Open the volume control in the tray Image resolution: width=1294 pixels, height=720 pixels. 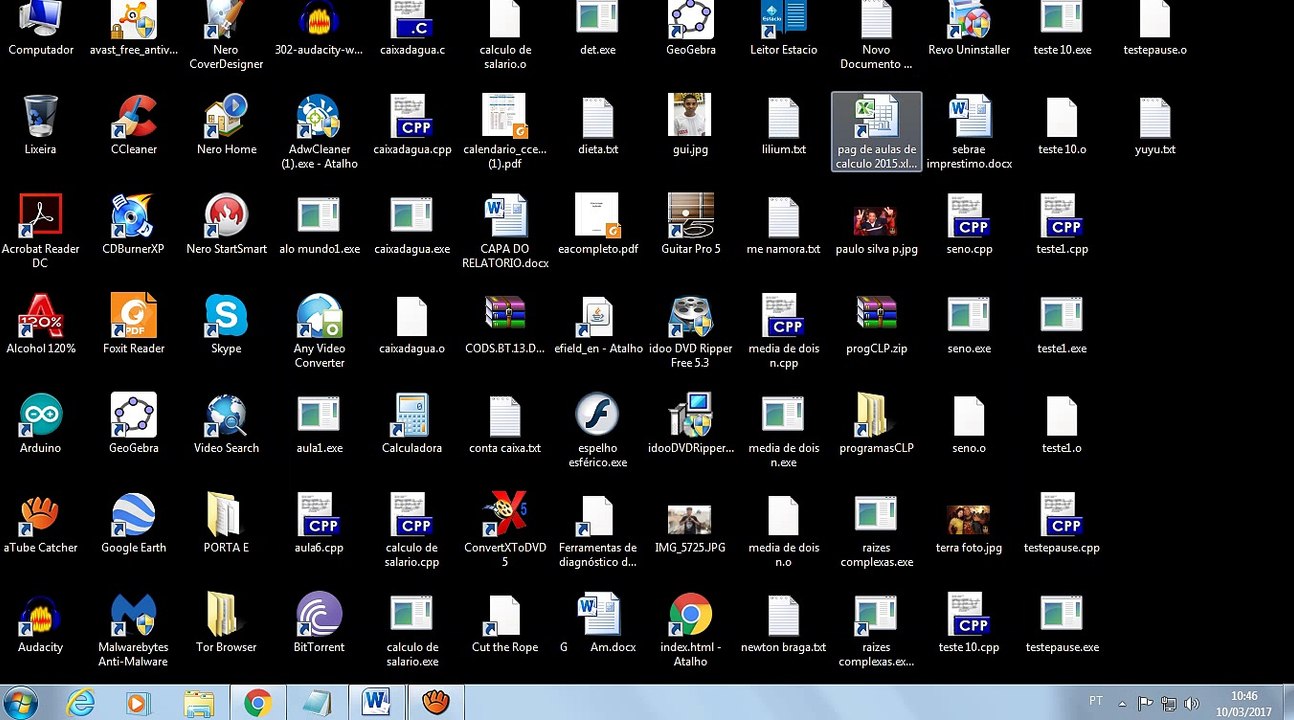(1193, 703)
